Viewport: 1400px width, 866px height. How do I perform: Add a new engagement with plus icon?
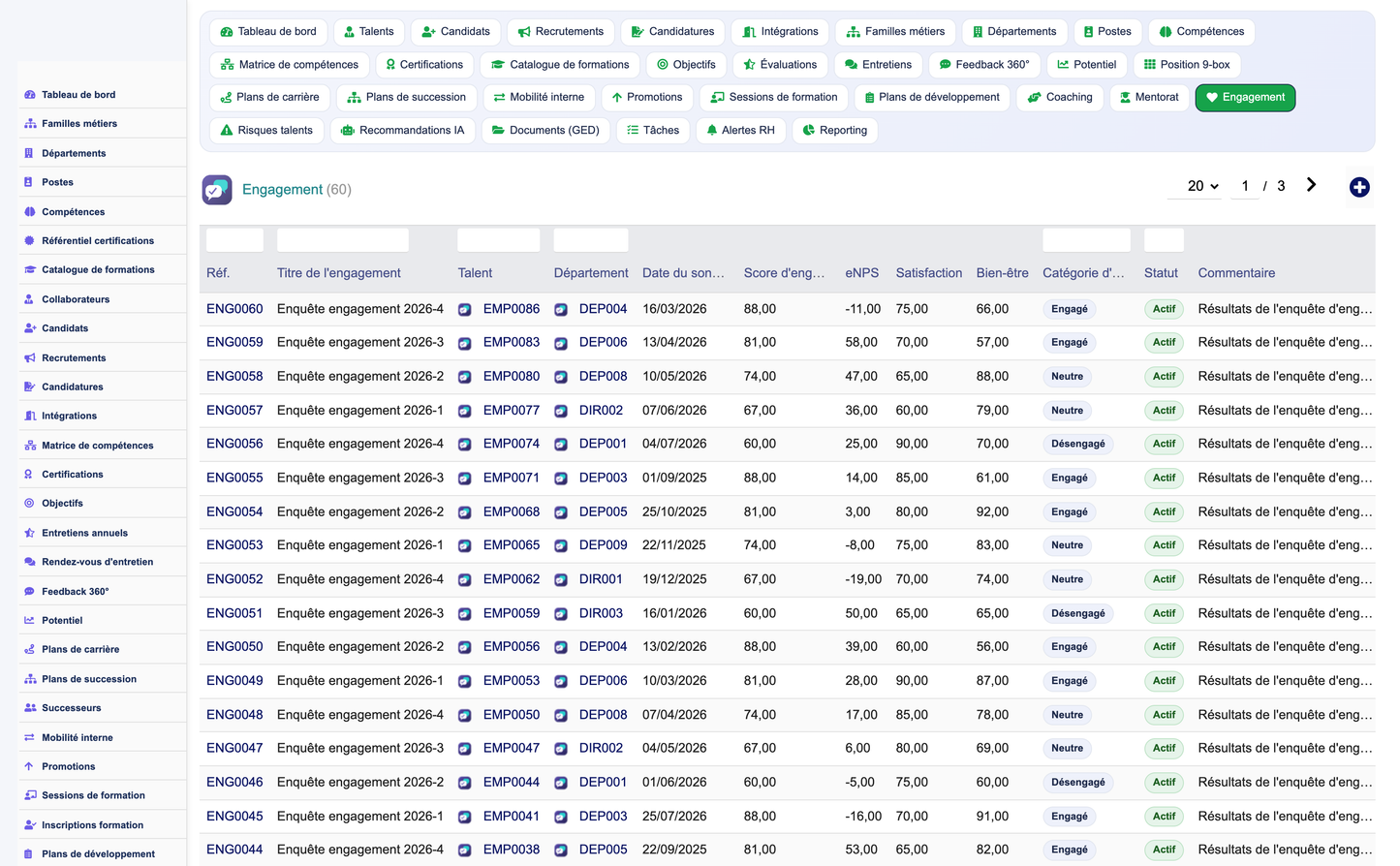point(1359,187)
